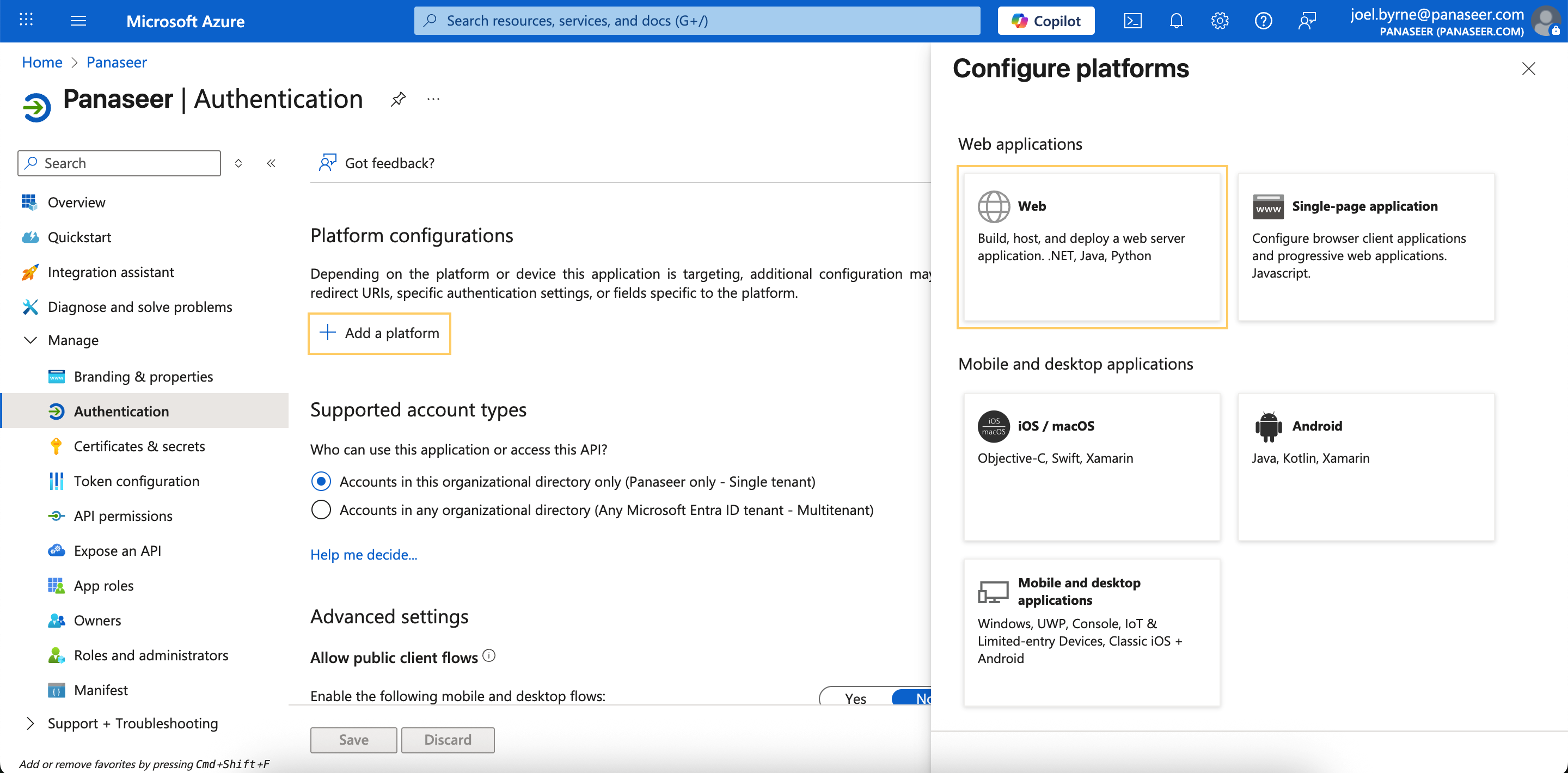Choose the Single-page application card

click(x=1366, y=247)
